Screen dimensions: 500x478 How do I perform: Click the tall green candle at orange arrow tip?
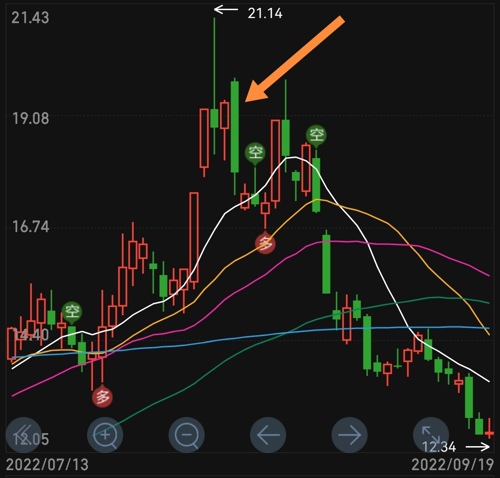pos(235,127)
